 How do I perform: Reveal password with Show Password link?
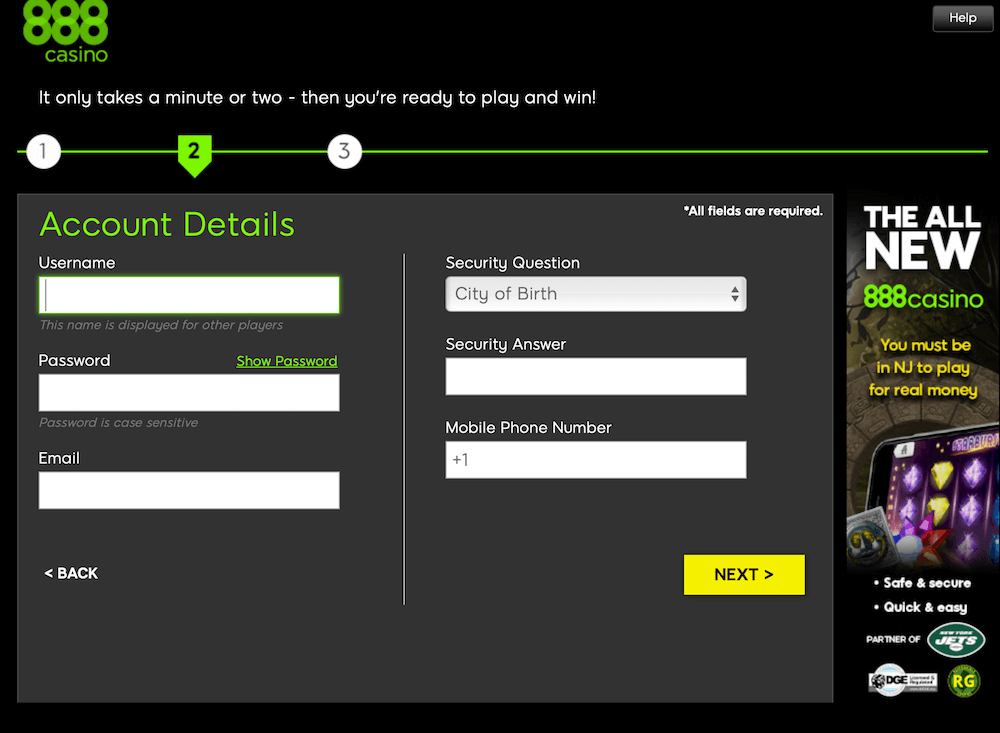[287, 361]
